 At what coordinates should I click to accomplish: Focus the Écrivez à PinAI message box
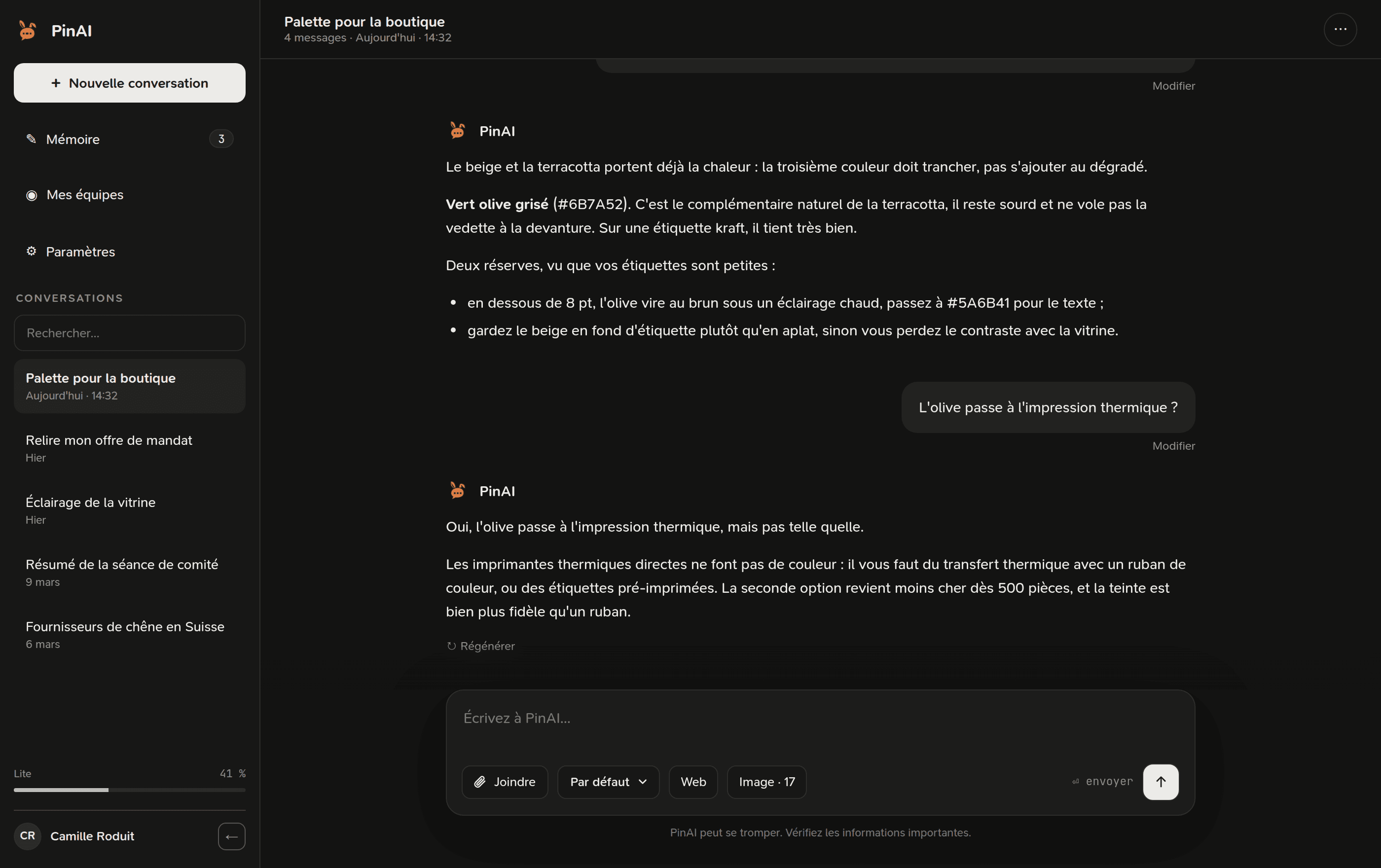pos(820,719)
